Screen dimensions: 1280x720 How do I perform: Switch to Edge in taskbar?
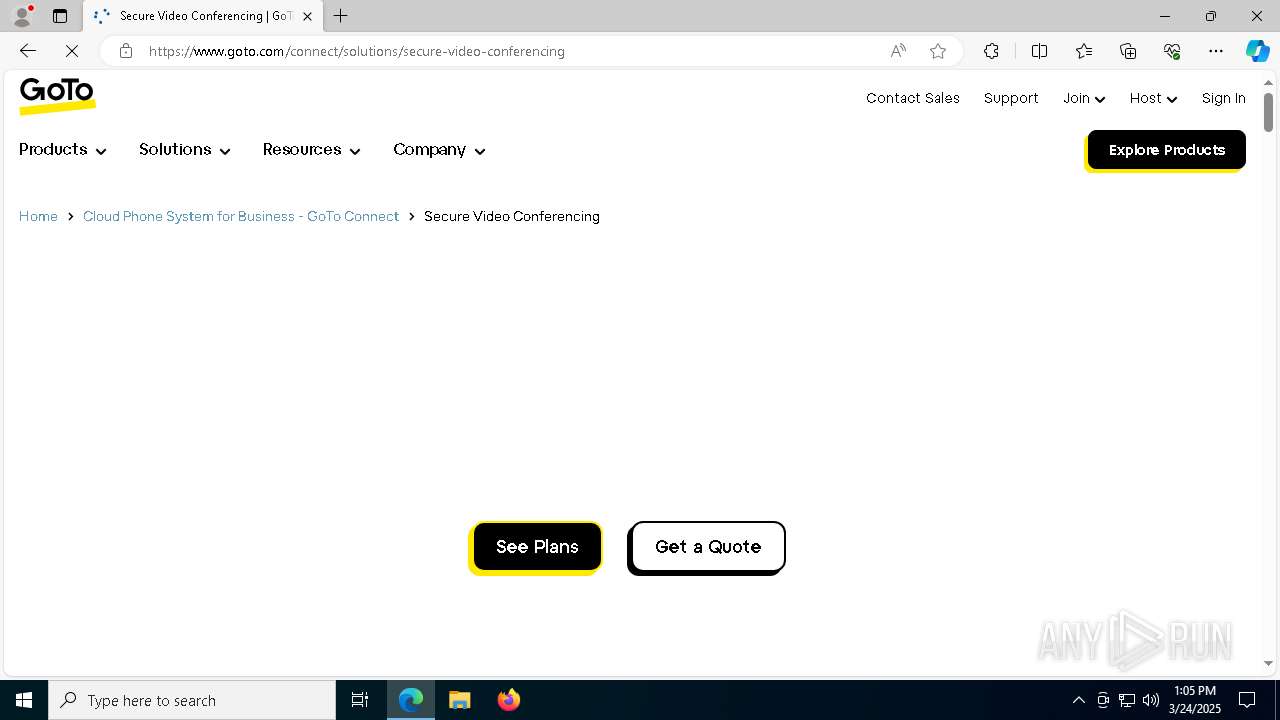[411, 700]
